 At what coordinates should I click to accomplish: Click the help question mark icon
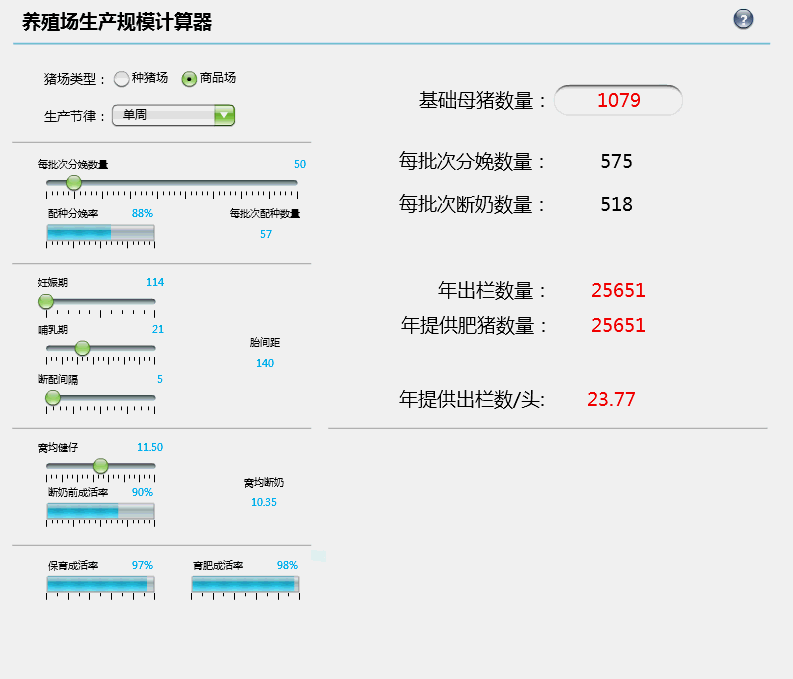[x=743, y=19]
